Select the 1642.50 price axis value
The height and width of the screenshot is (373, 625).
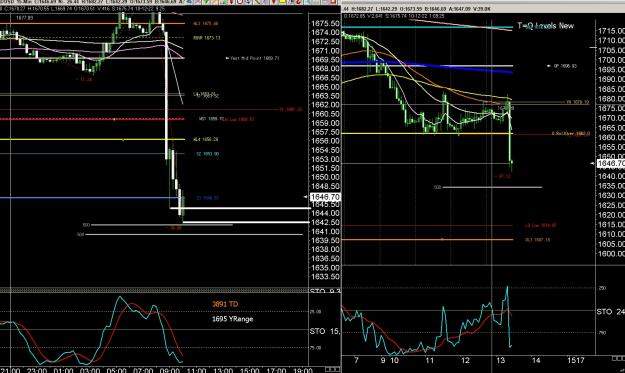[x=325, y=222]
